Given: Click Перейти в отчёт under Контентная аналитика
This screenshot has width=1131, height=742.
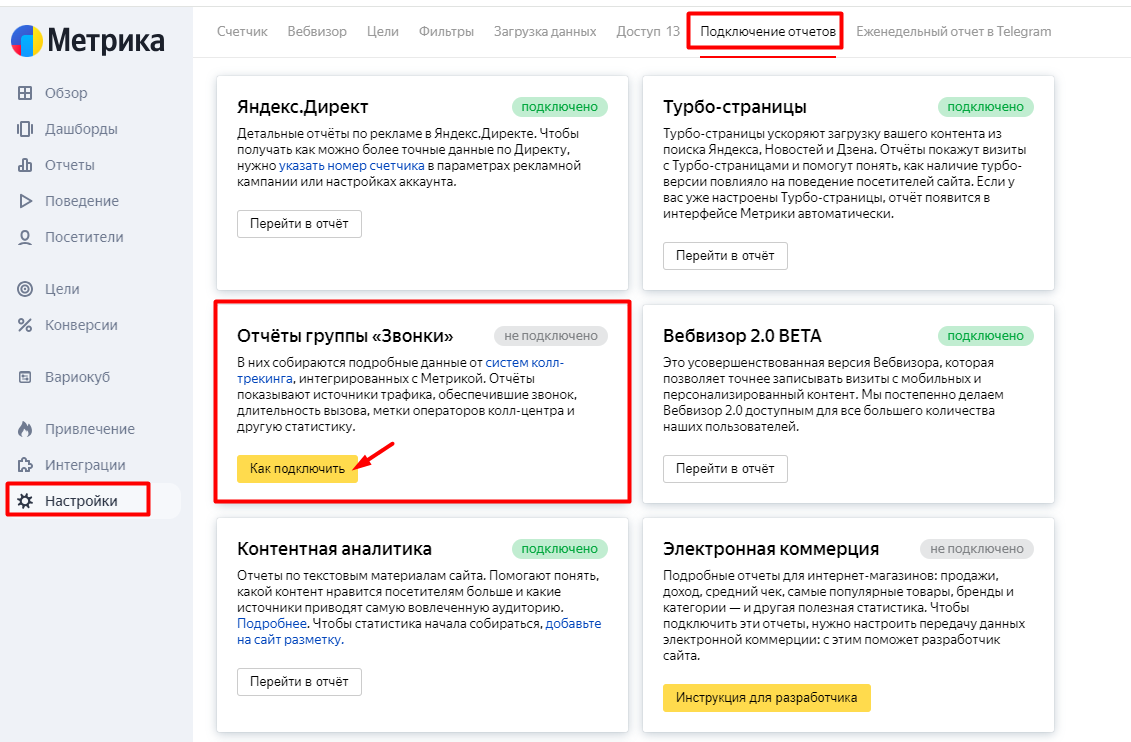Looking at the screenshot, I should point(299,681).
